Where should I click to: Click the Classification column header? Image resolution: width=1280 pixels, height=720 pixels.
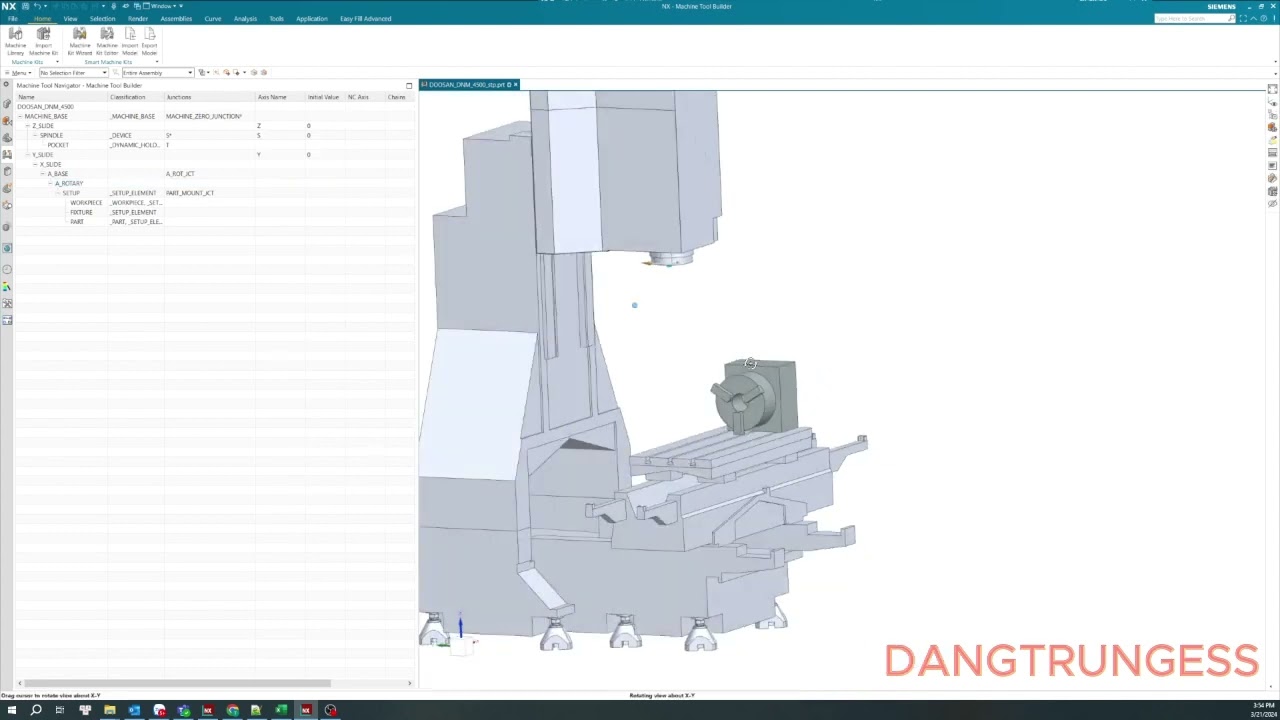click(x=136, y=97)
